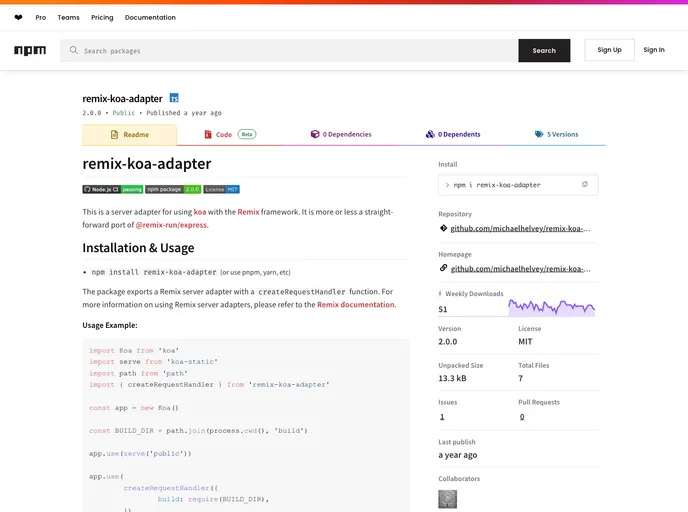The image size is (688, 512).
Task: Open the Repository github link
Action: coord(520,229)
